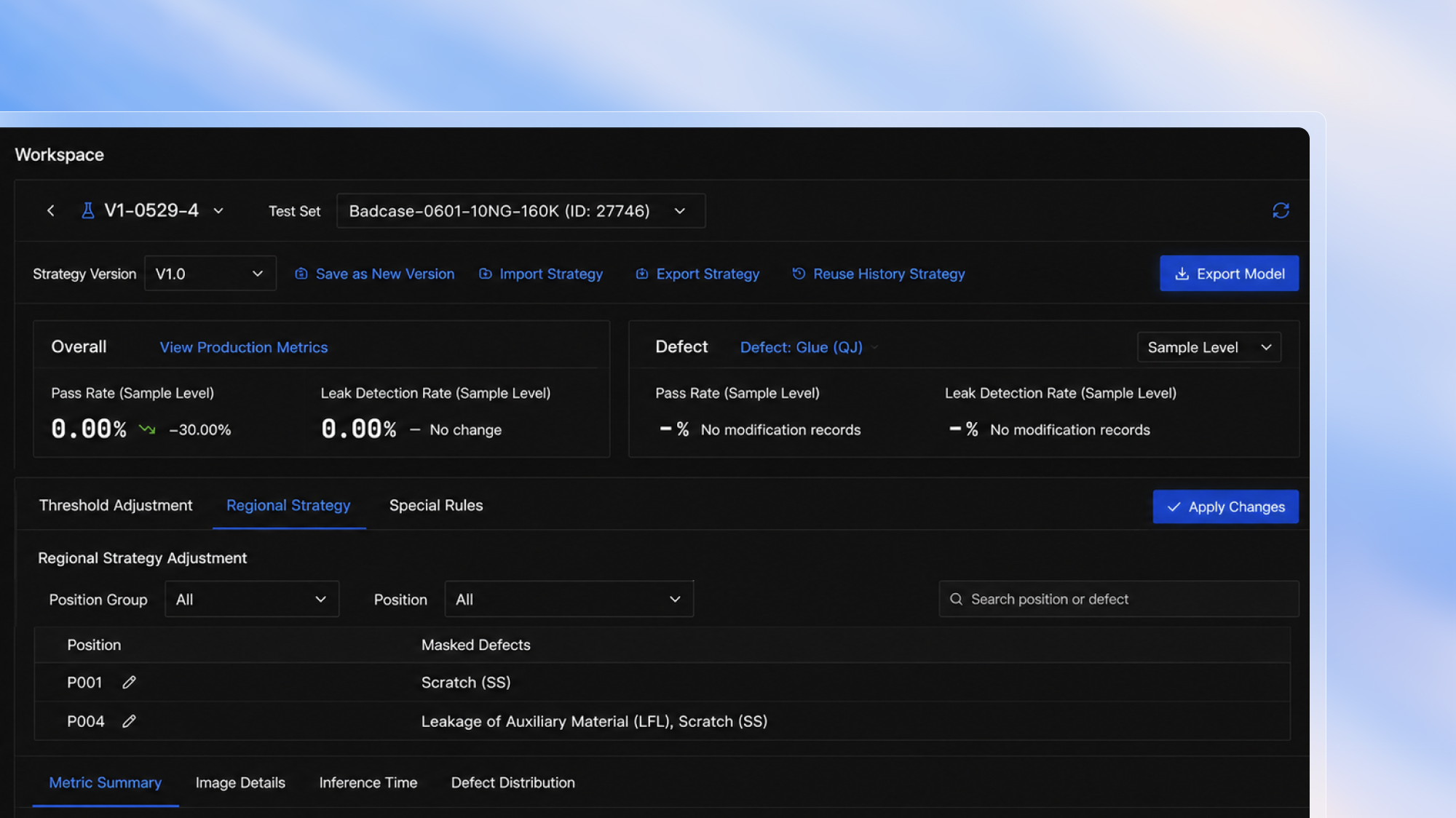Click the flask icon next to V1-0529-4
This screenshot has height=818, width=1456.
(x=87, y=211)
